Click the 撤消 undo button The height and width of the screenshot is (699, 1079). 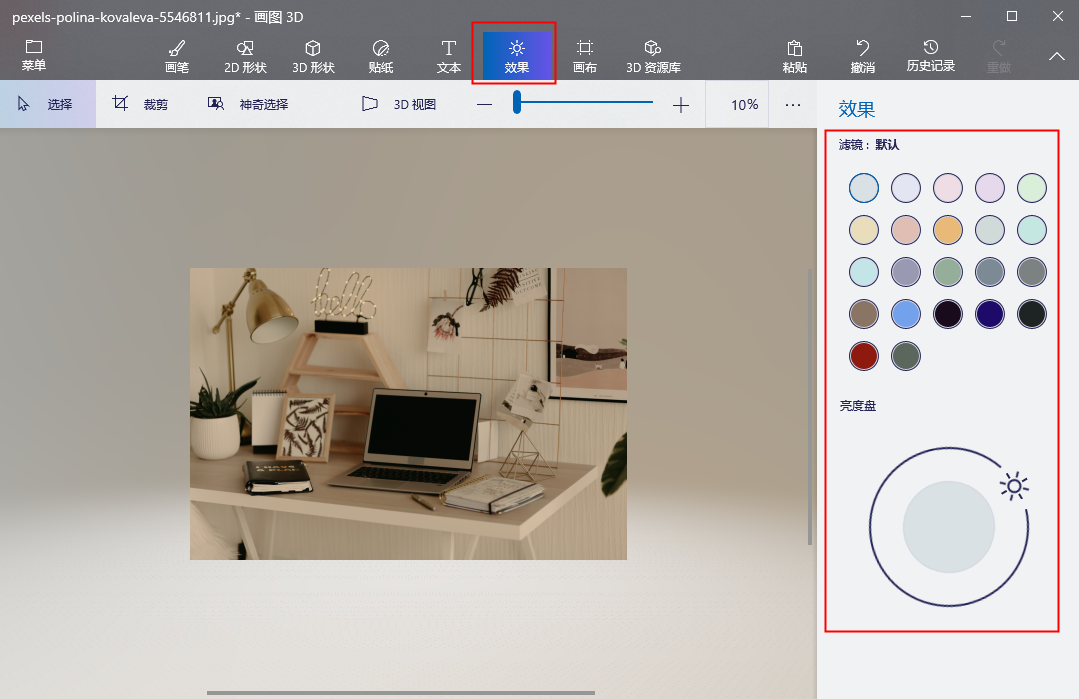[862, 56]
